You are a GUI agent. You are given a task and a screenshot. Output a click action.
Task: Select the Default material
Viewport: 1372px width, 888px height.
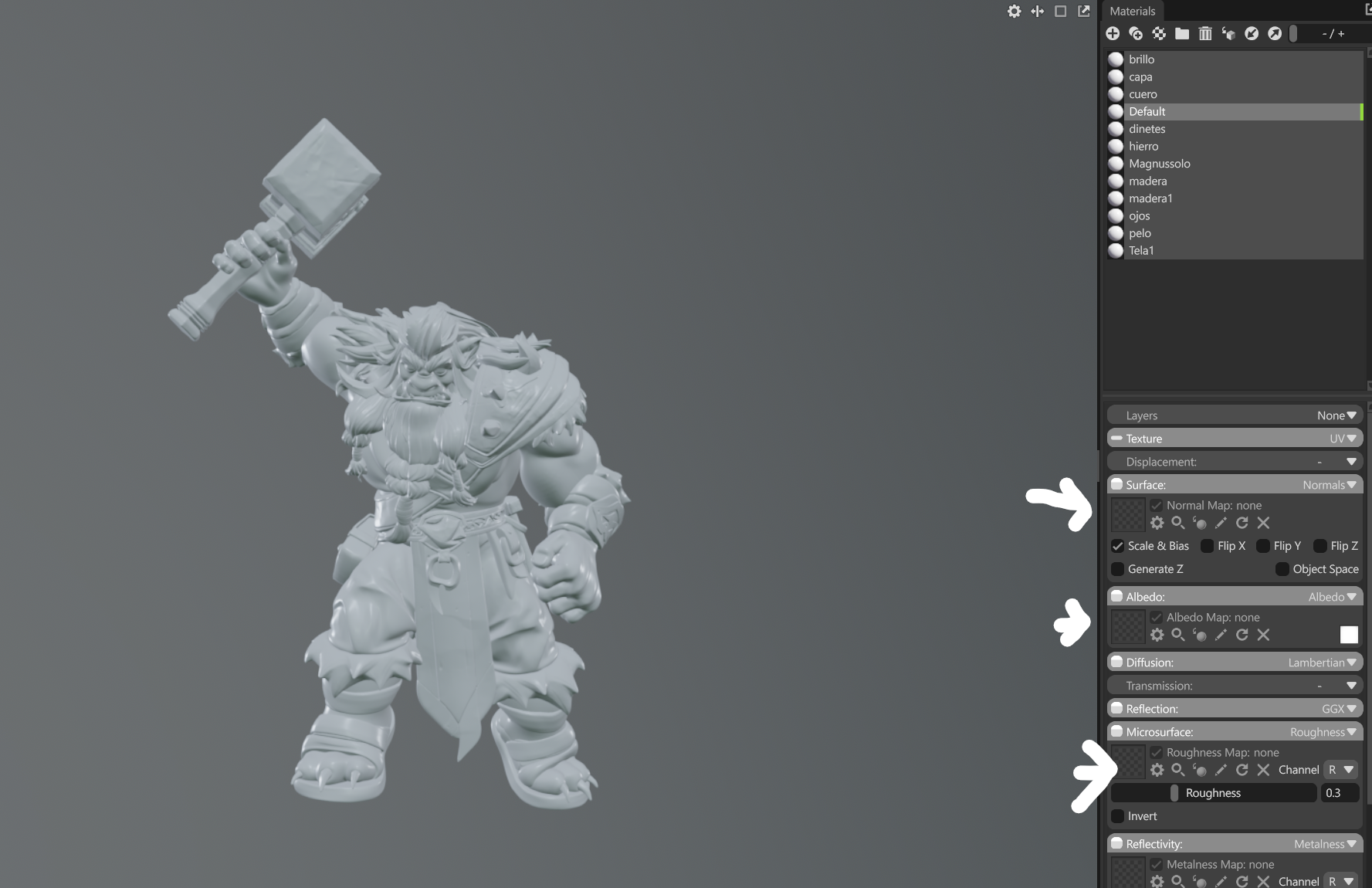(x=1235, y=112)
